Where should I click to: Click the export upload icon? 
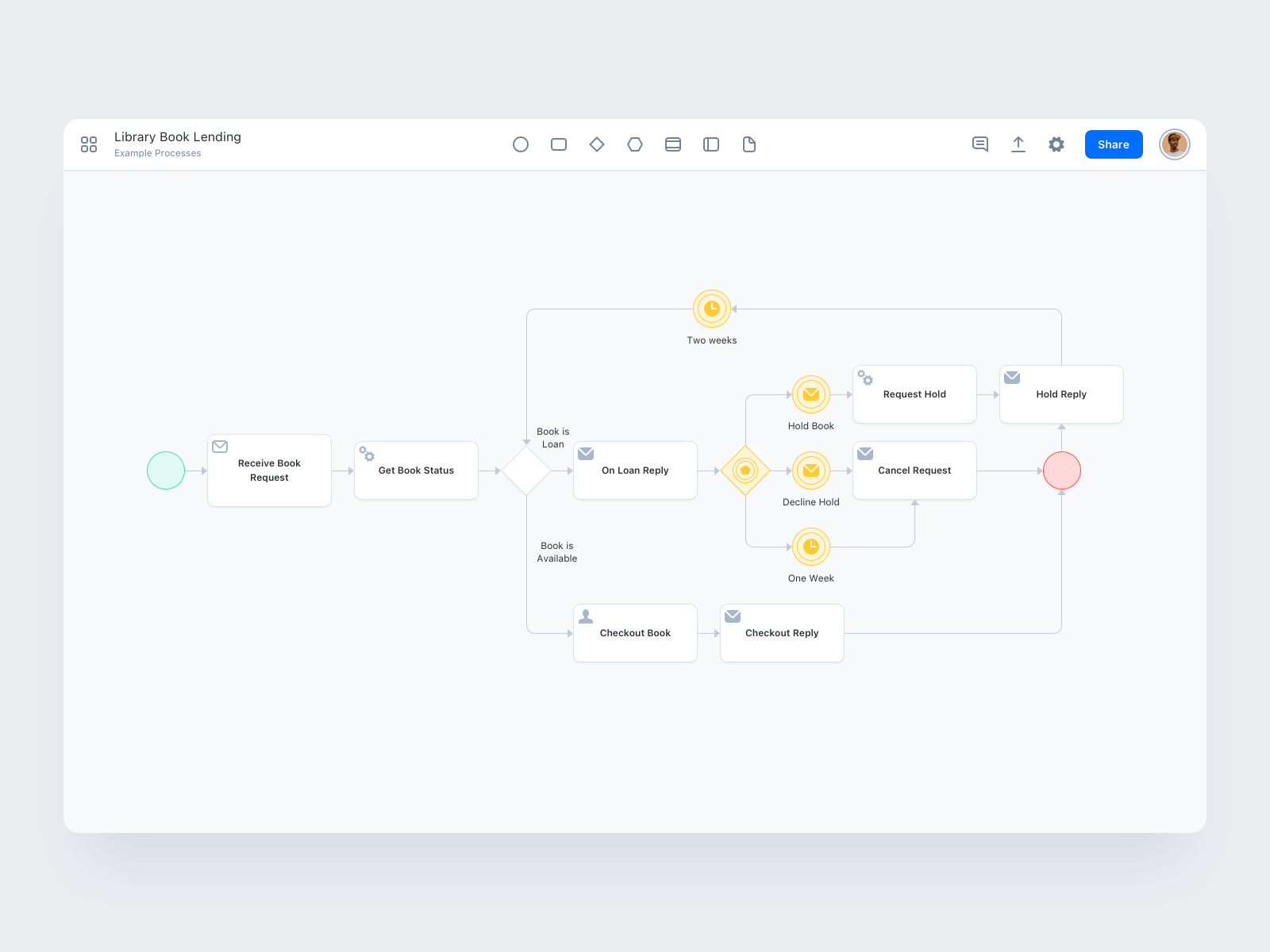pyautogui.click(x=1018, y=144)
